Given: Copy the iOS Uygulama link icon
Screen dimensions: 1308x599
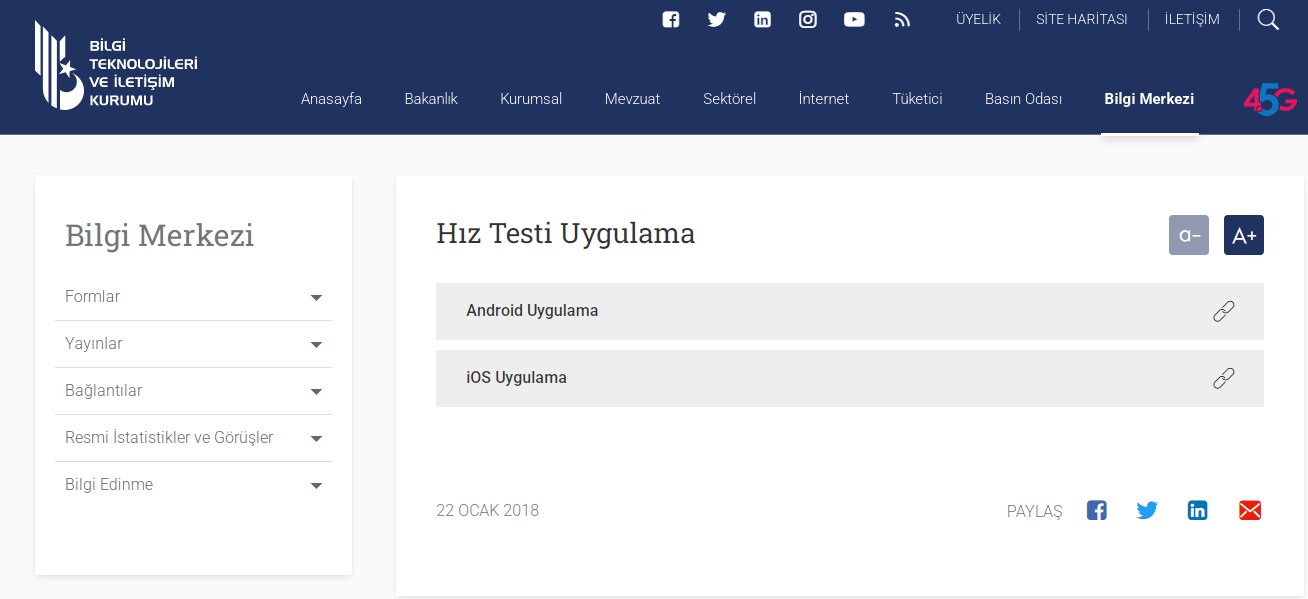Looking at the screenshot, I should point(1224,378).
